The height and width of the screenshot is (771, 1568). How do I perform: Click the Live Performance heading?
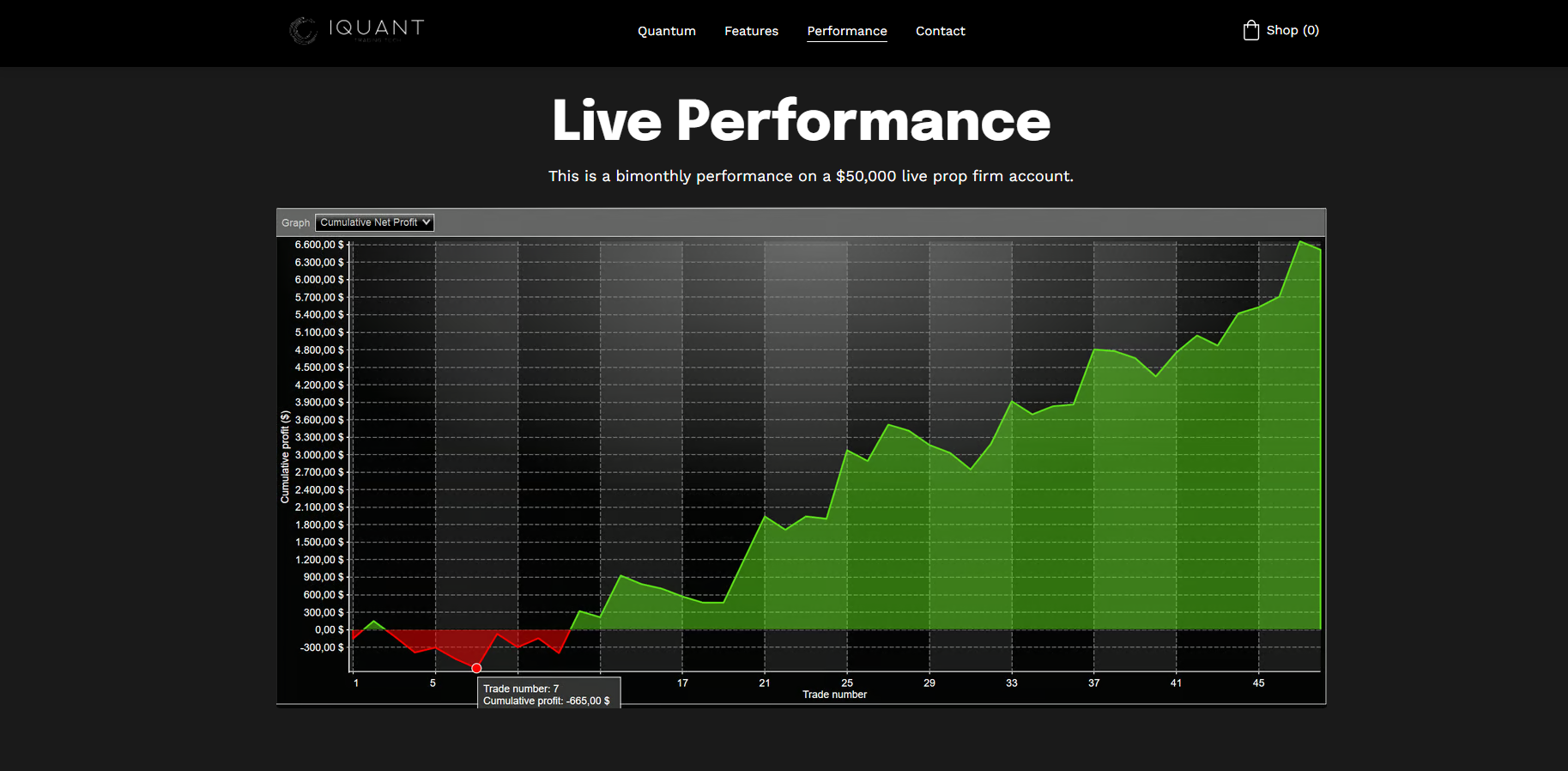point(801,120)
